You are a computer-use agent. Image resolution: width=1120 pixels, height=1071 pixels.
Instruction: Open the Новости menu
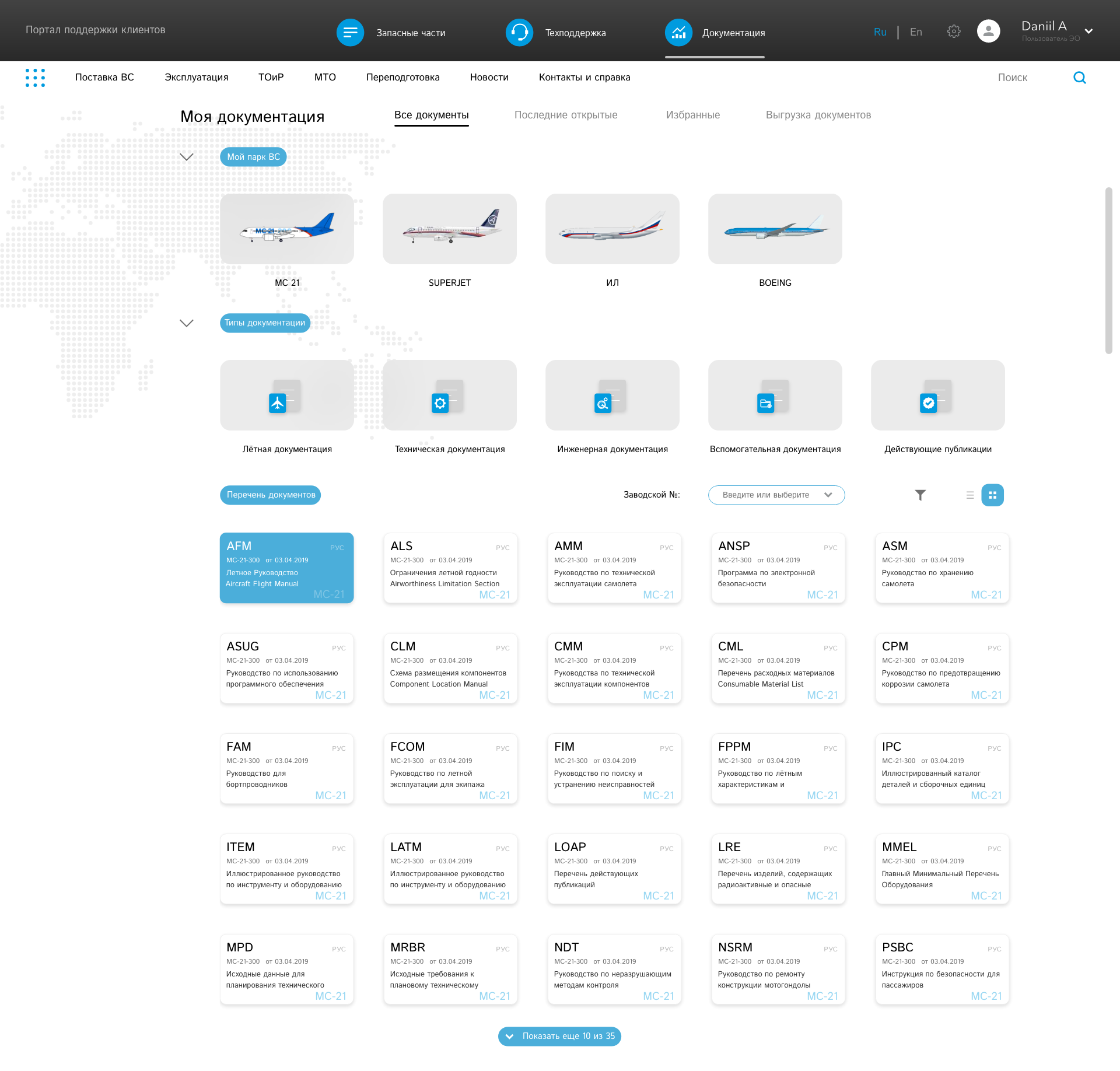click(489, 77)
